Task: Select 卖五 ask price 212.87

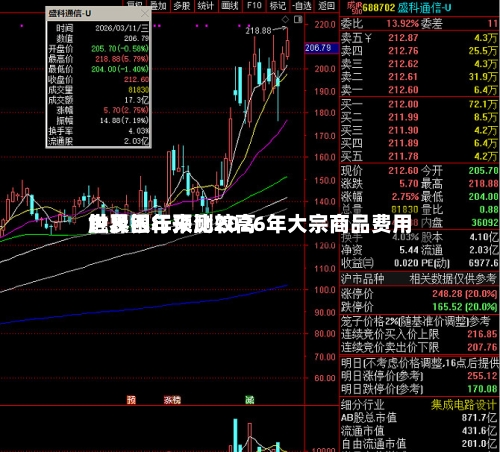Action: click(x=403, y=38)
